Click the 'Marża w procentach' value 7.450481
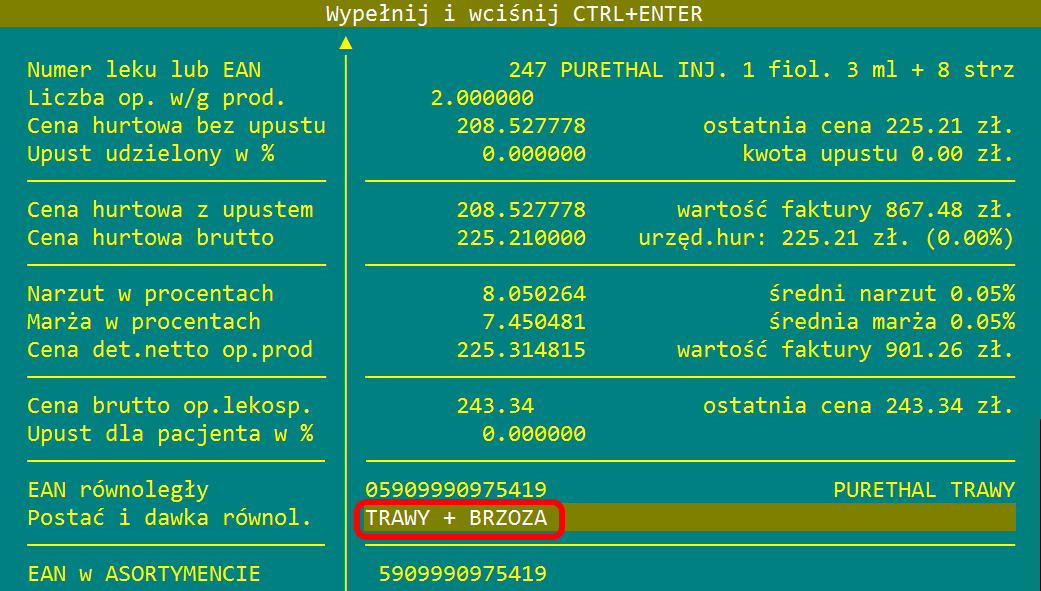Viewport: 1041px width, 591px height. click(534, 322)
